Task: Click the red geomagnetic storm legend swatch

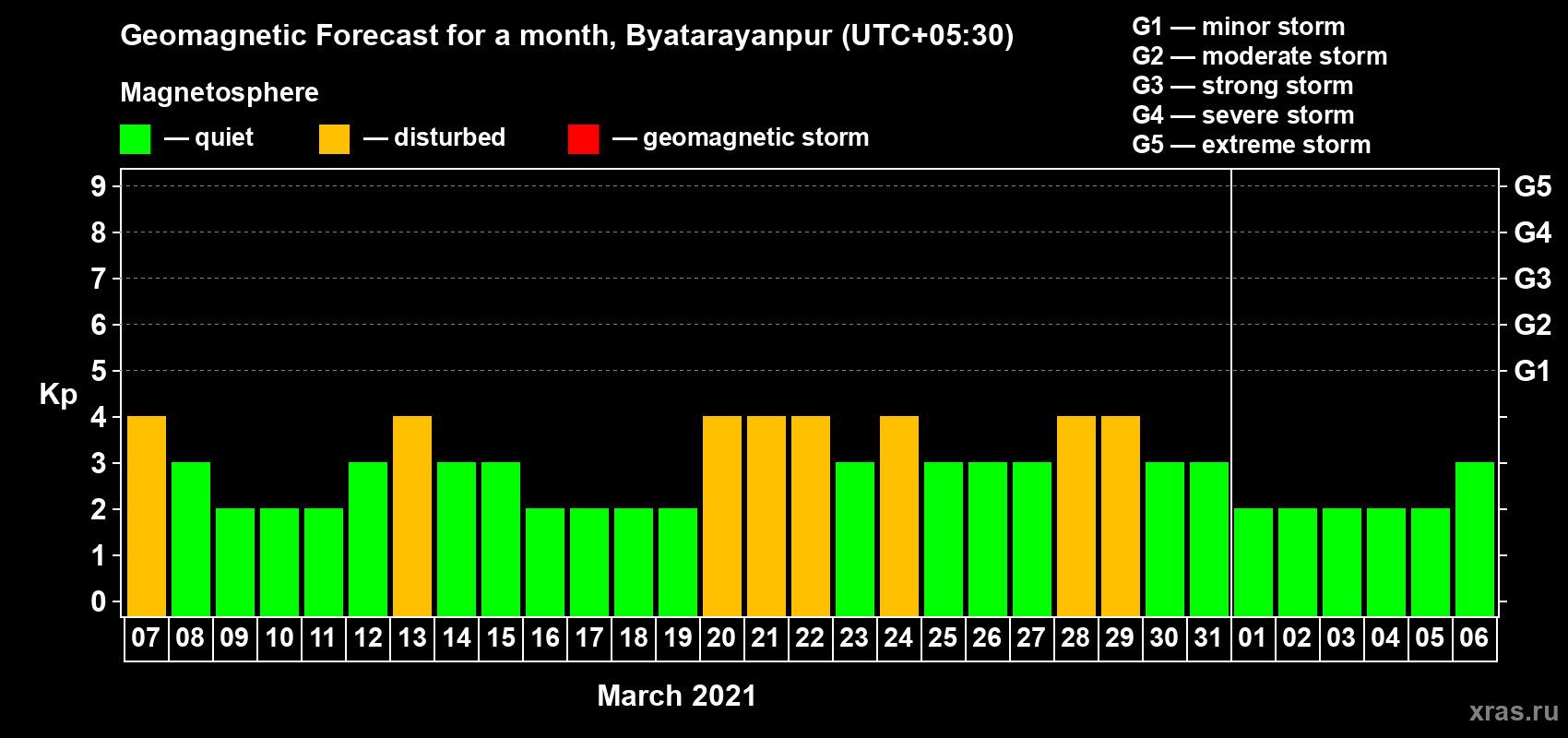Action: coord(583,139)
